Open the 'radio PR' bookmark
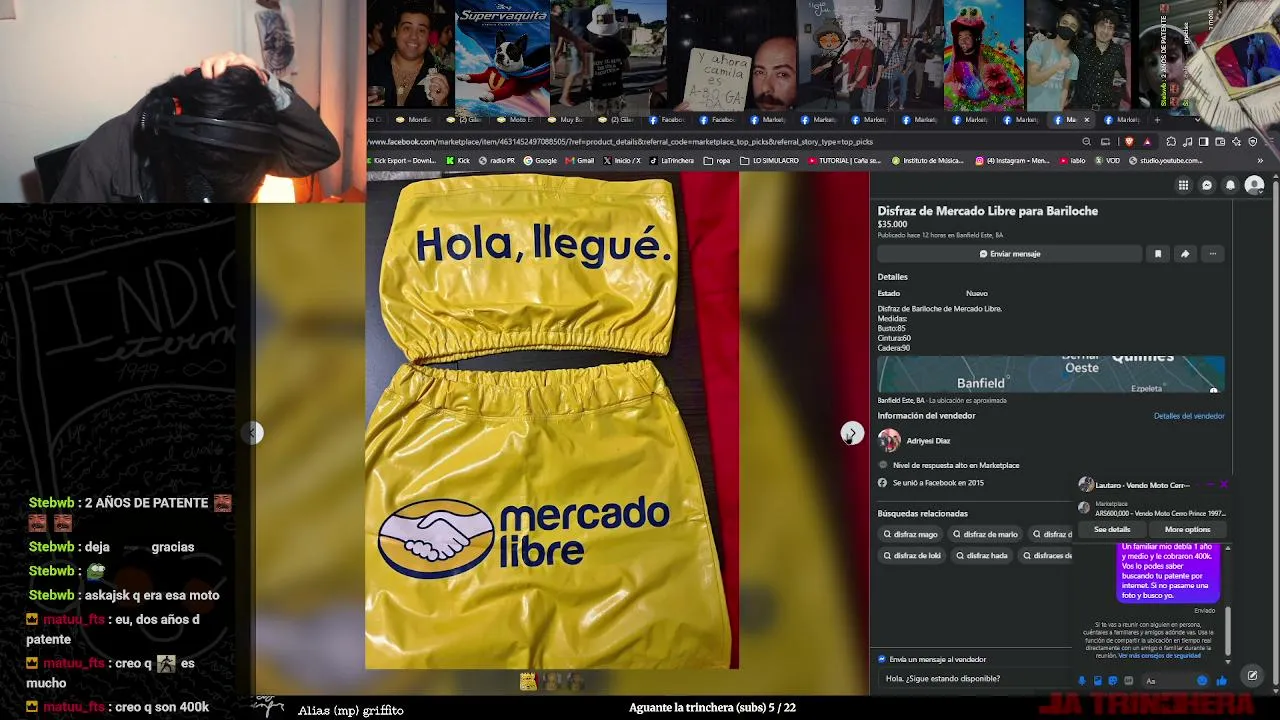 [497, 160]
